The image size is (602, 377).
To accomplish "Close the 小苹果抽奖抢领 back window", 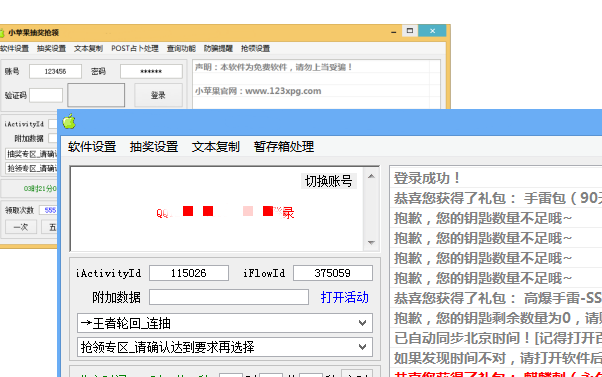I will click(x=432, y=31).
